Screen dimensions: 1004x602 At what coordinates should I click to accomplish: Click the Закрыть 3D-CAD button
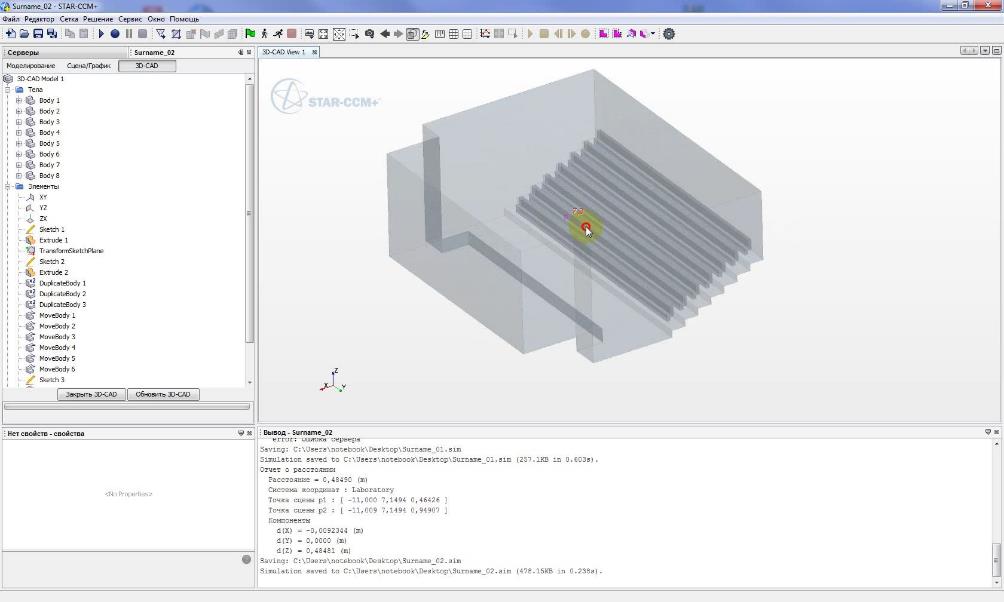(91, 395)
